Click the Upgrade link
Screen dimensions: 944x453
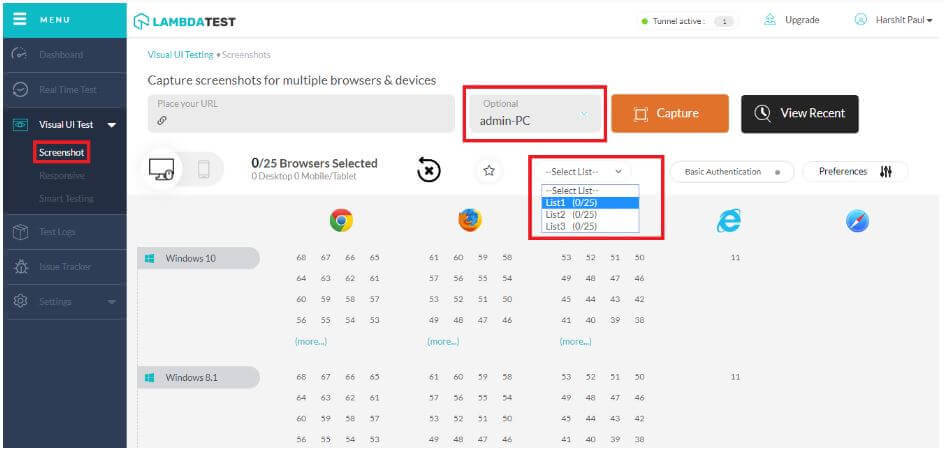802,20
